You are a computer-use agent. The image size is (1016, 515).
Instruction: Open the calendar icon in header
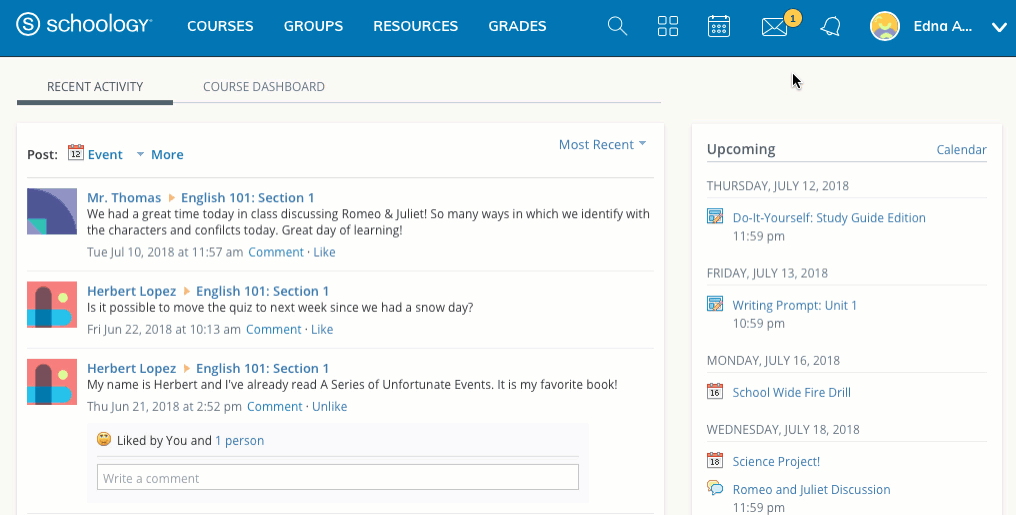(719, 27)
